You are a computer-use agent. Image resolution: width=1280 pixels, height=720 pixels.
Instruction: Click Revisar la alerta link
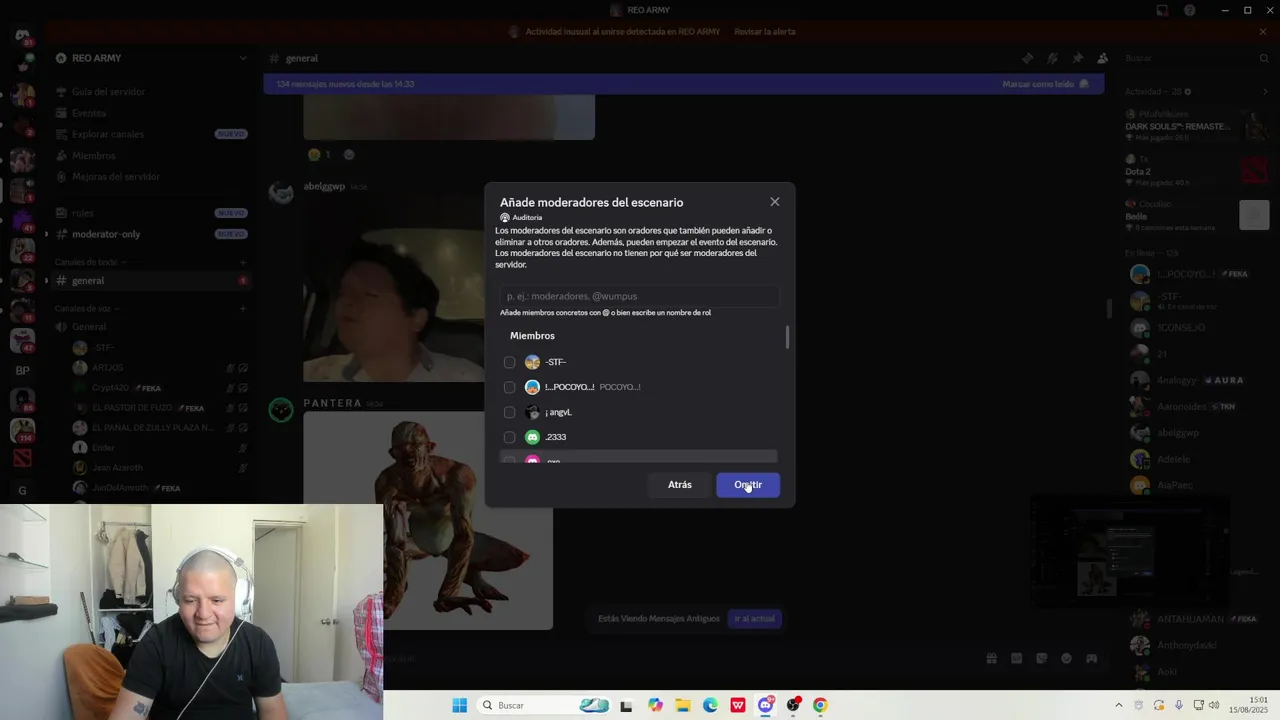point(765,32)
